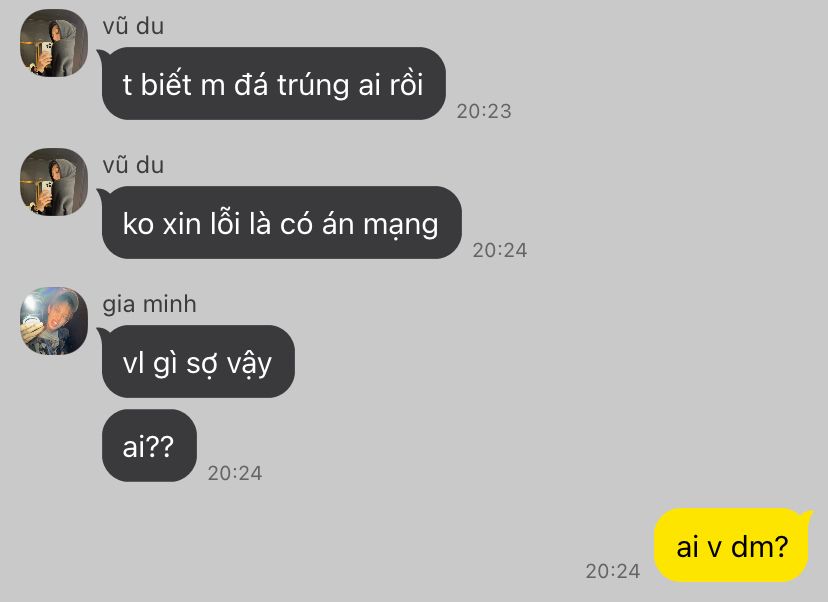The height and width of the screenshot is (602, 828).
Task: Click the 20:24 timestamp beside yellow bubble
Action: click(613, 570)
